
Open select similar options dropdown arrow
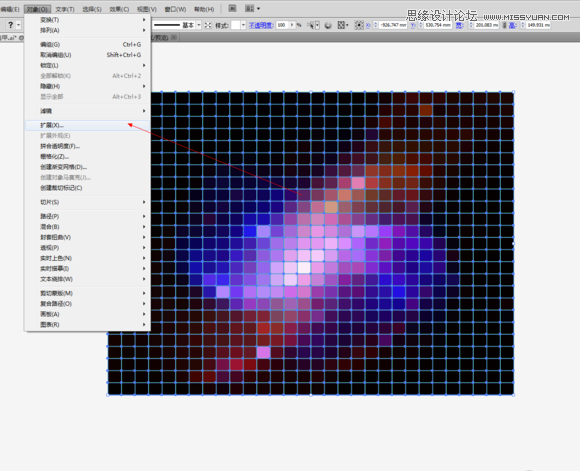tap(317, 25)
